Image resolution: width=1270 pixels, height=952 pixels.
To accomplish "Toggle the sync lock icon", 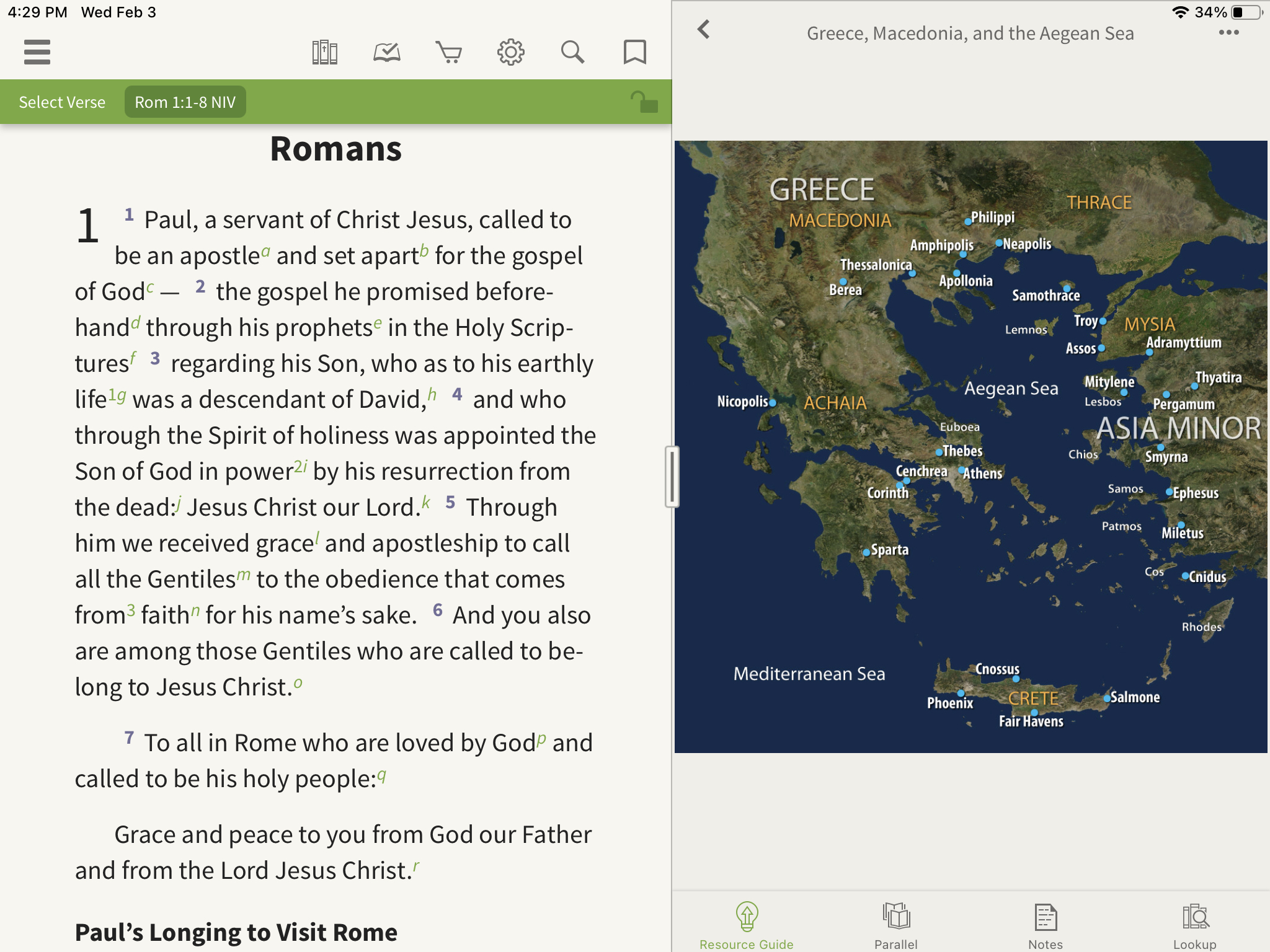I will pyautogui.click(x=644, y=102).
